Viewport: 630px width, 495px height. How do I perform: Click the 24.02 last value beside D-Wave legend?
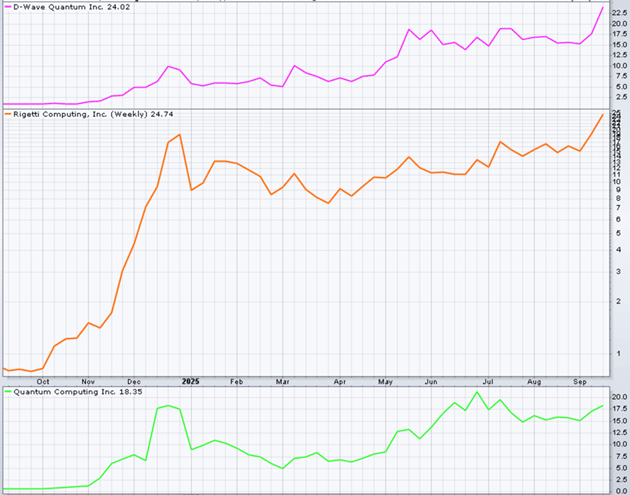click(x=119, y=7)
